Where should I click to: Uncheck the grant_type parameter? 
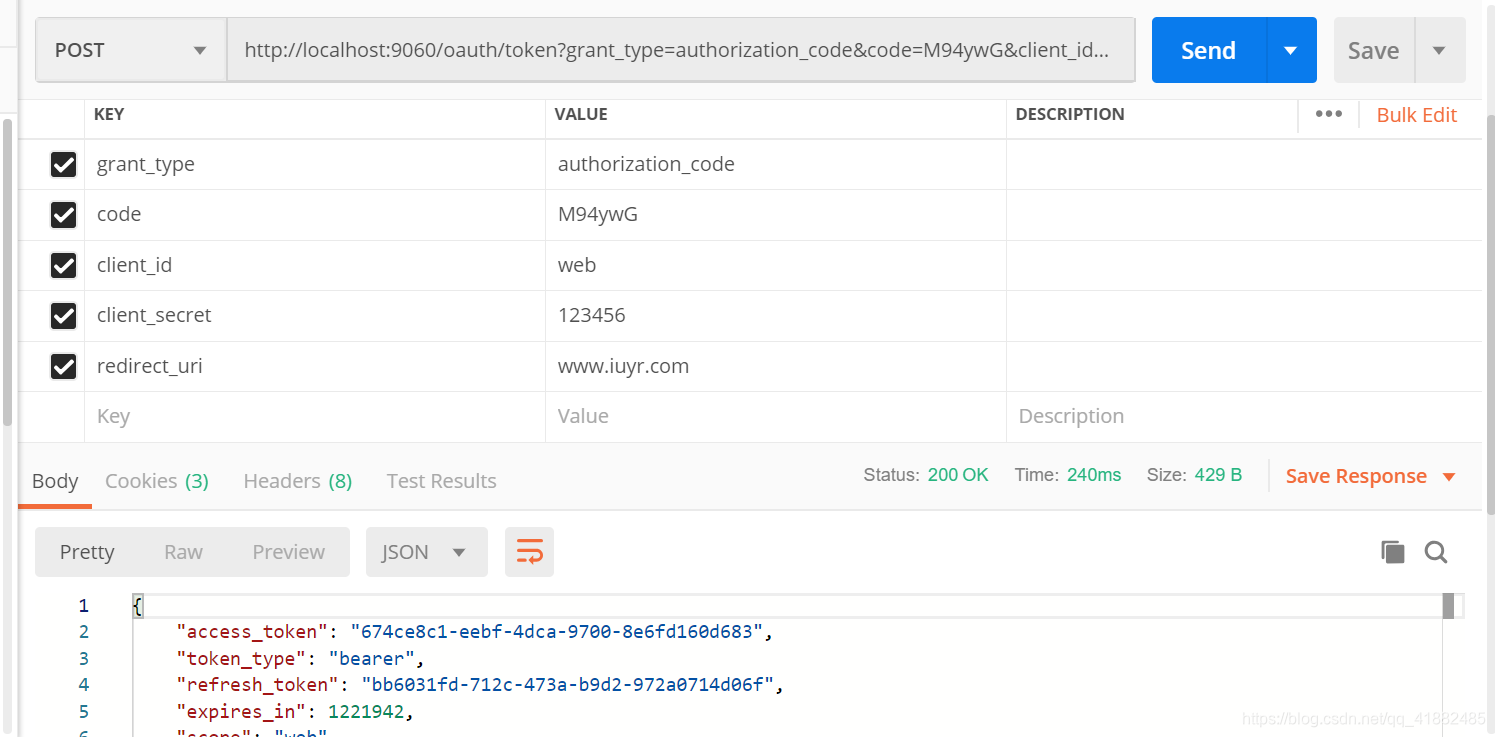point(63,164)
